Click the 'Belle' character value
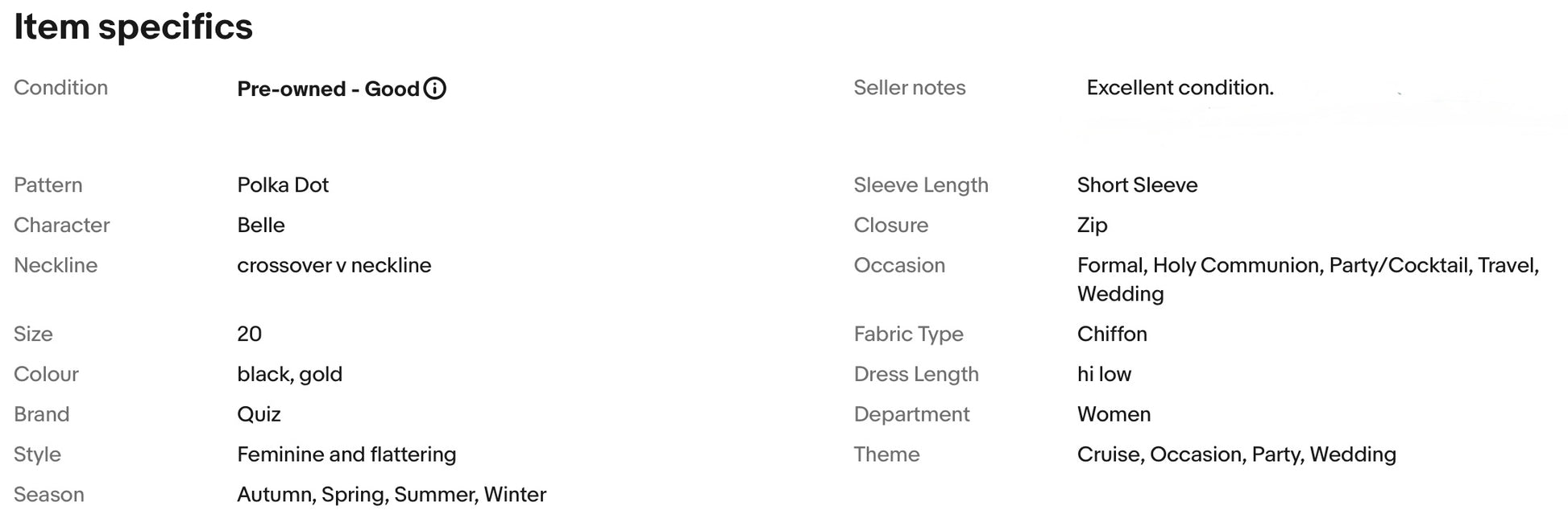 261,225
